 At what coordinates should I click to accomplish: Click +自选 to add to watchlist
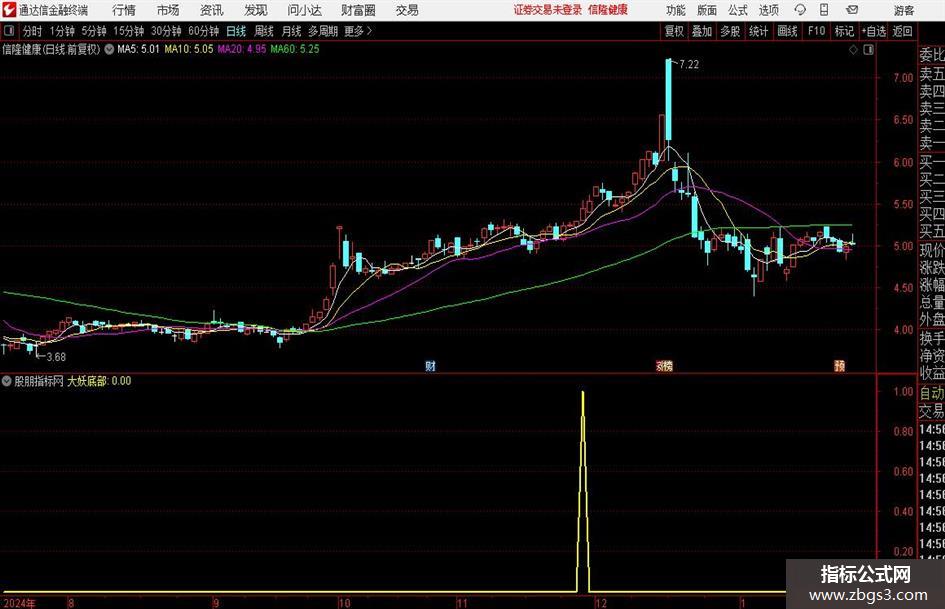(x=874, y=31)
